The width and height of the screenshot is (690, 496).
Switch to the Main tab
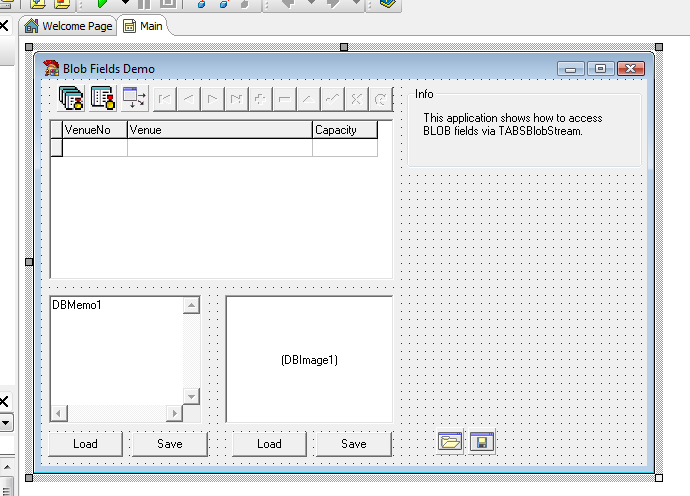143,26
